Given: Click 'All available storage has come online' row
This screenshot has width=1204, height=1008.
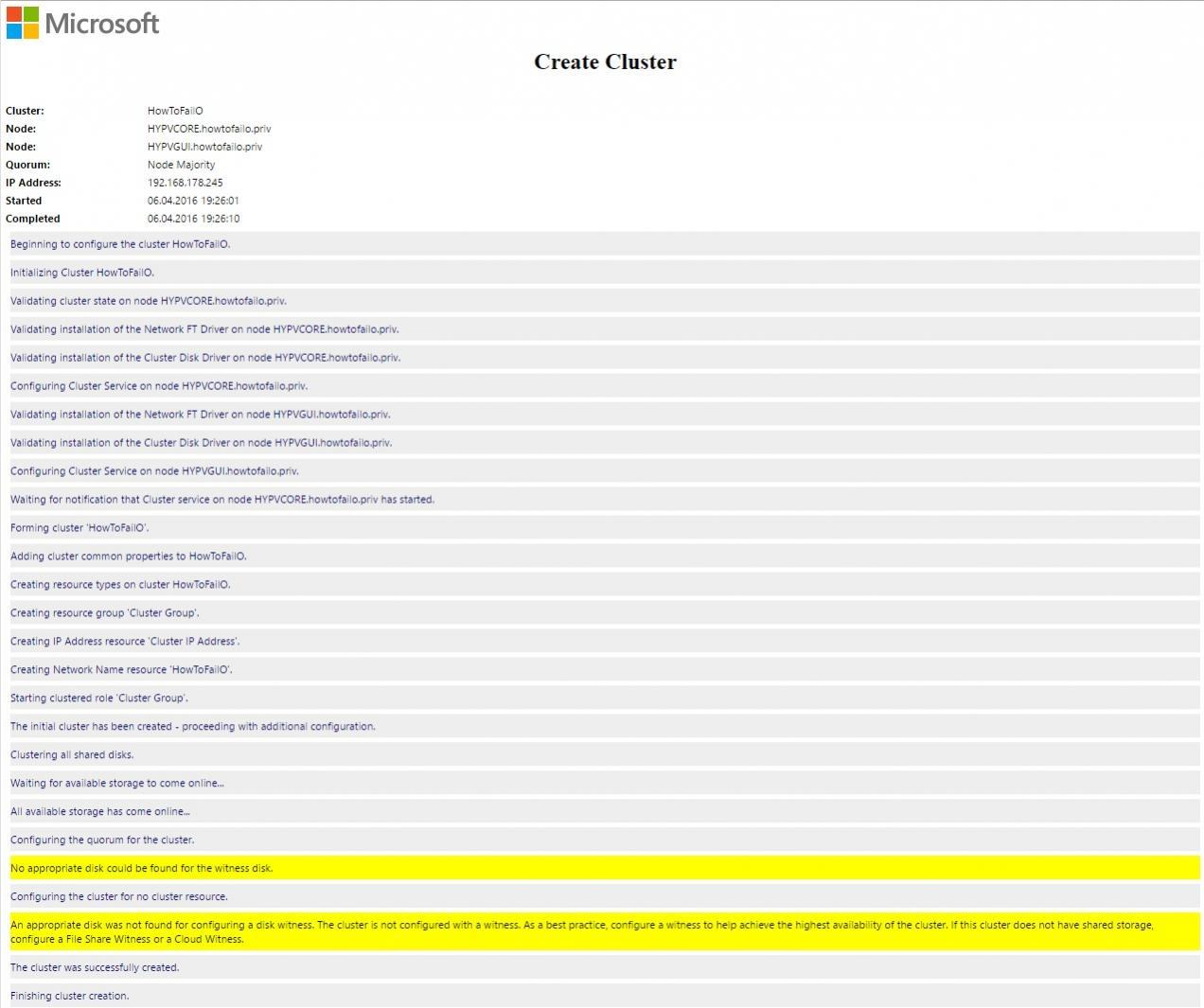Looking at the screenshot, I should [605, 812].
